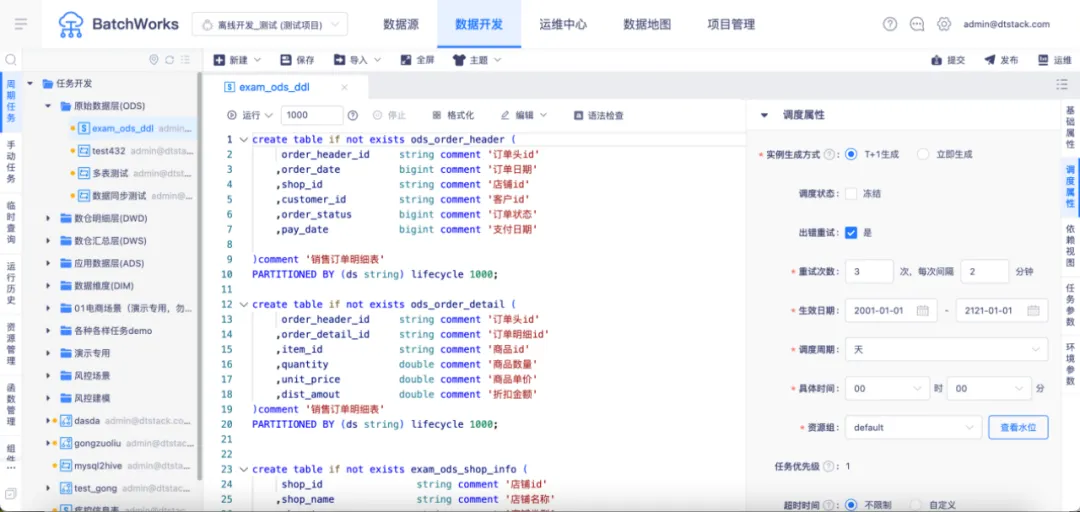Click the 查看水位 button
The height and width of the screenshot is (512, 1080).
[1018, 427]
